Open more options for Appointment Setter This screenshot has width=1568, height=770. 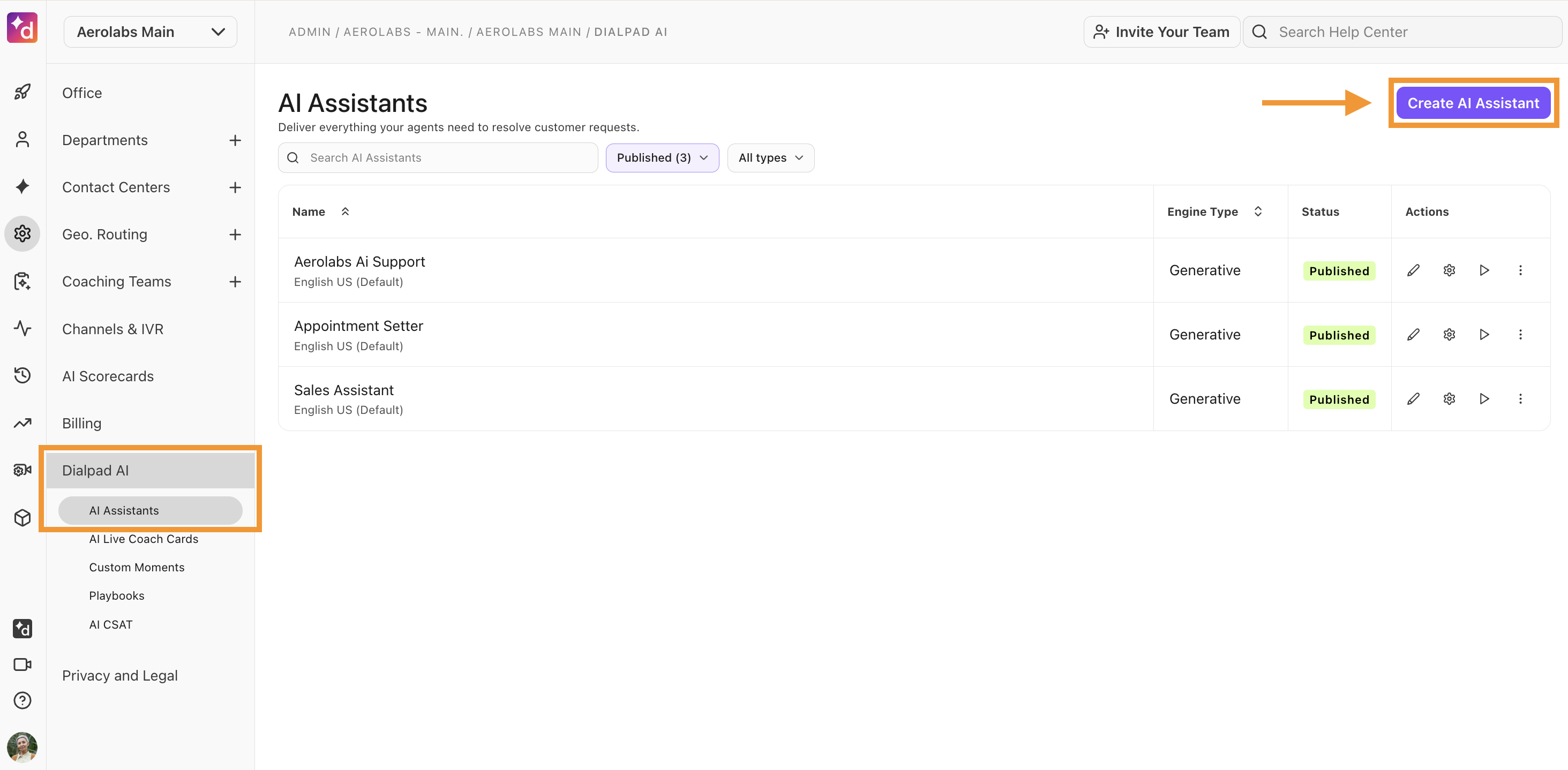coord(1520,335)
